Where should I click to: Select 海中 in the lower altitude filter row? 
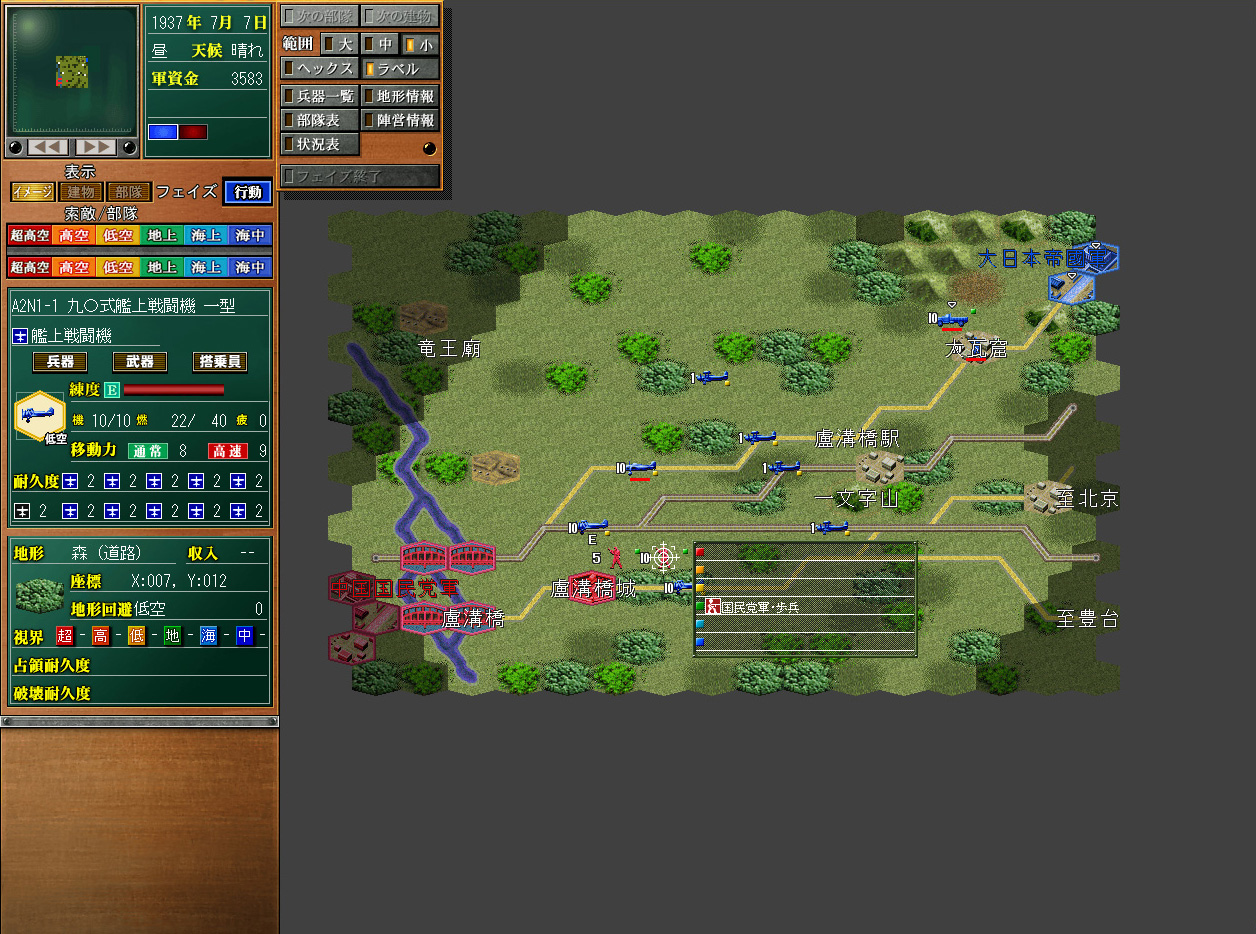pos(250,268)
